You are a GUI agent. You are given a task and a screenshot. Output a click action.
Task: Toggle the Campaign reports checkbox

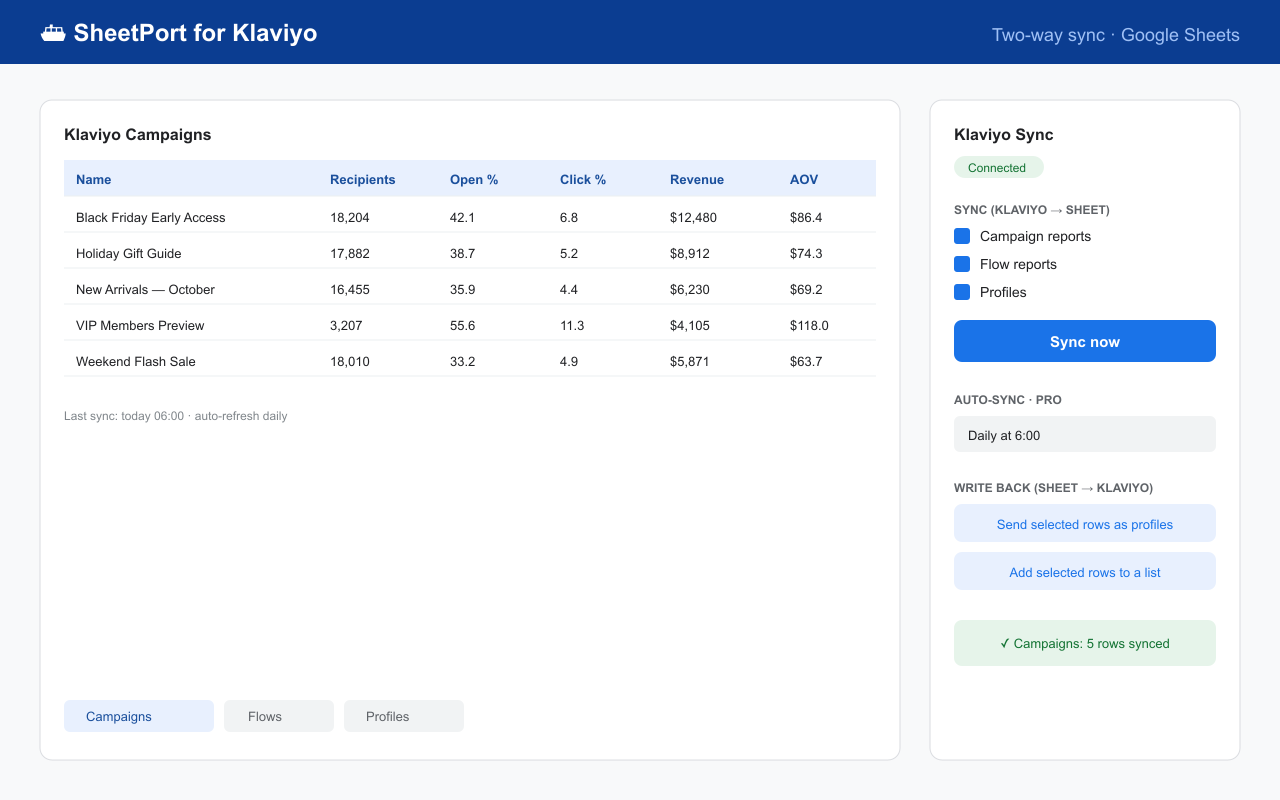962,236
